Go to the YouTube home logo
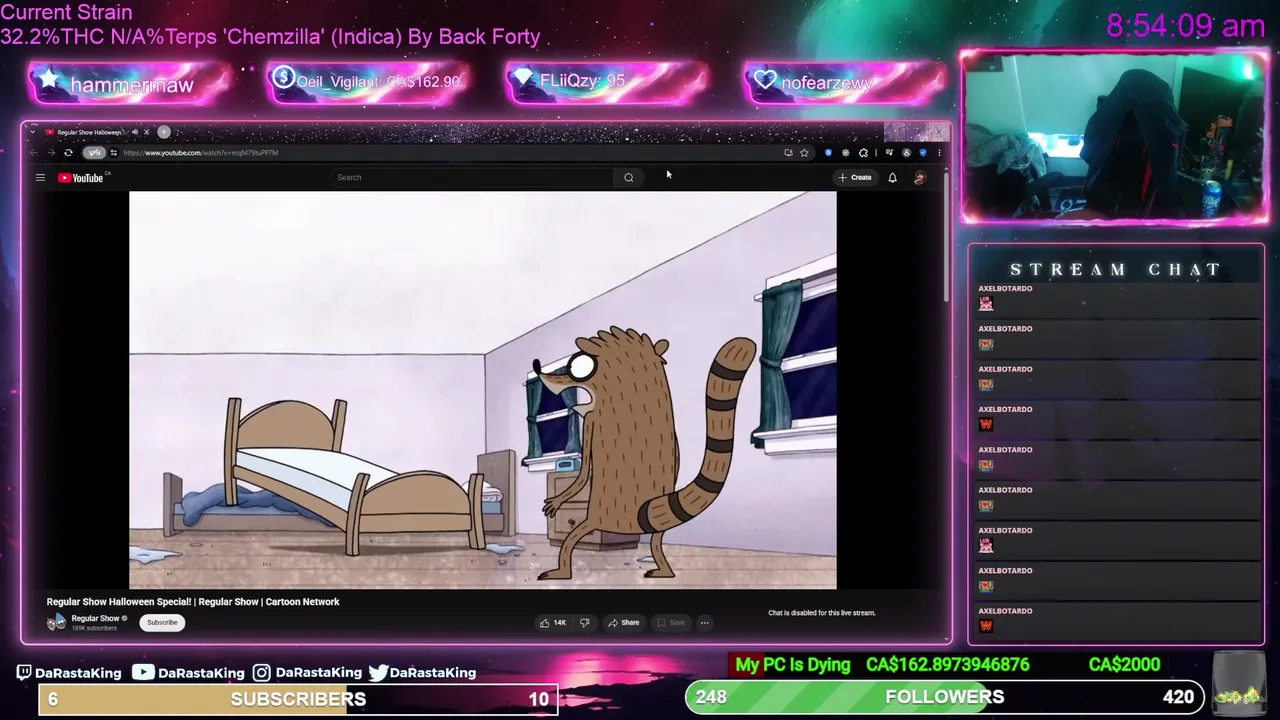This screenshot has height=720, width=1280. pos(83,178)
